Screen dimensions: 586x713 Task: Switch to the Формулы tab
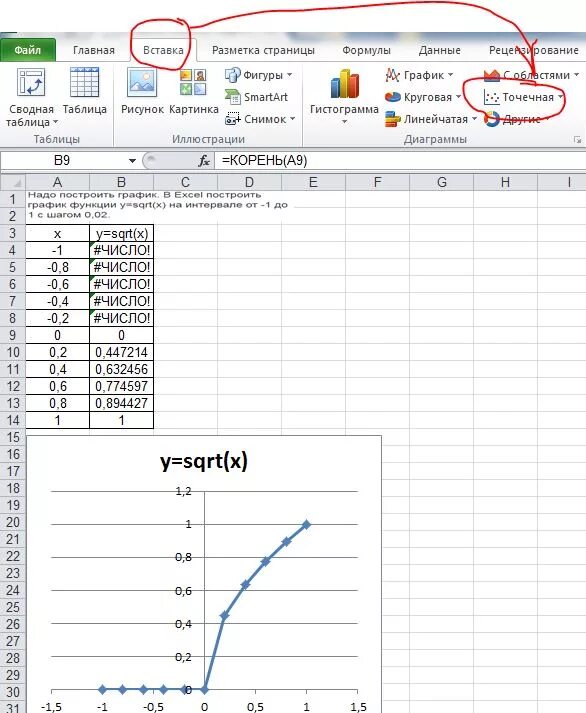point(366,50)
